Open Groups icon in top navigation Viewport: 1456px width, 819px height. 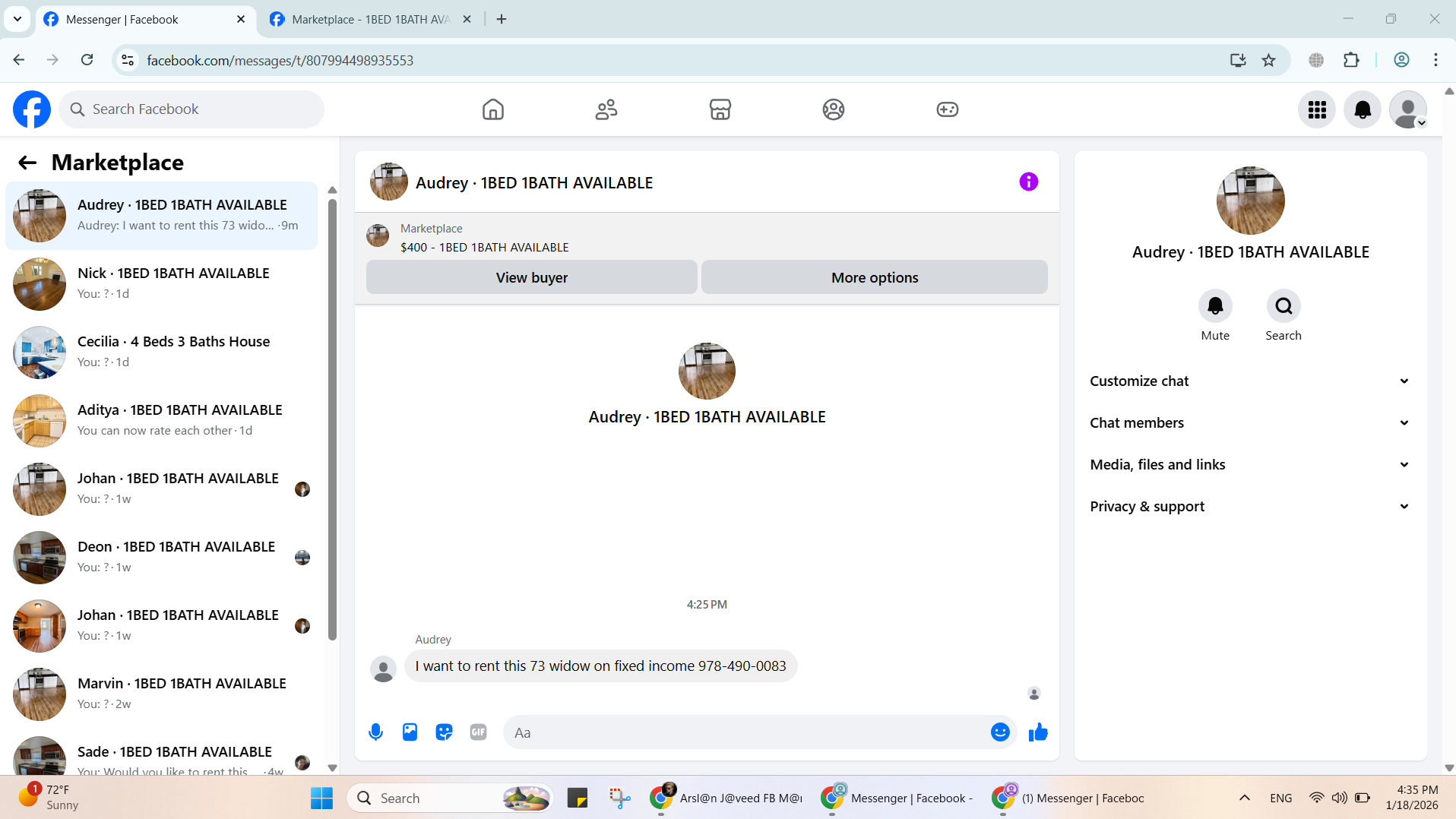[x=834, y=109]
